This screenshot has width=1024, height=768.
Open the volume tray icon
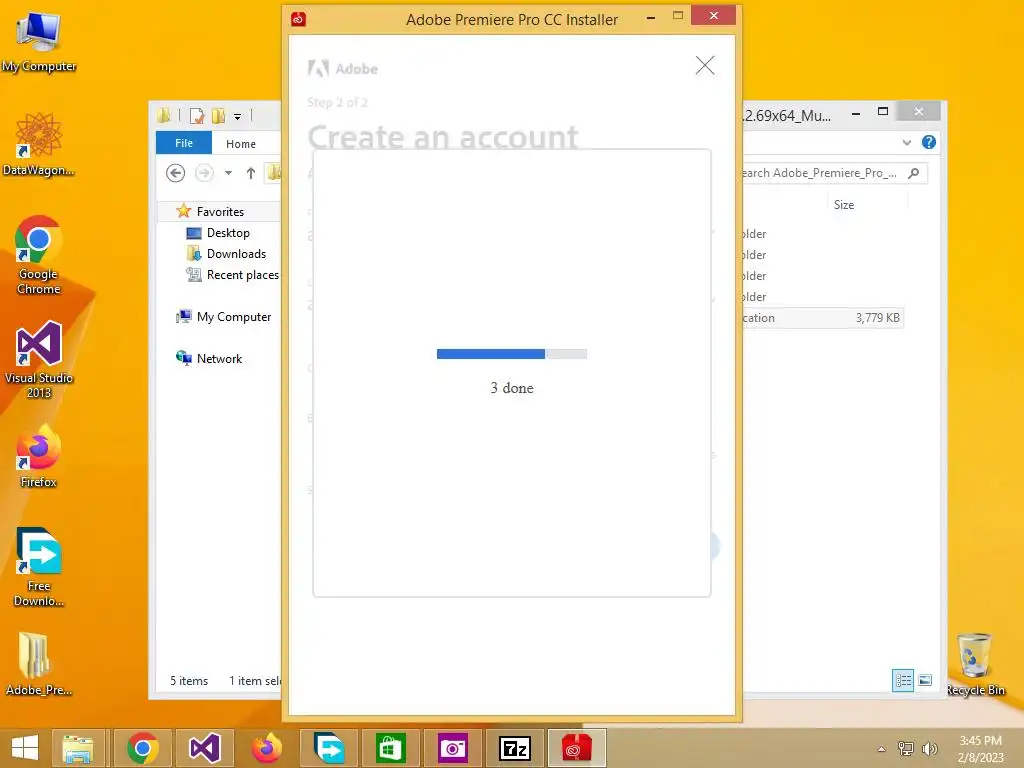click(x=929, y=749)
